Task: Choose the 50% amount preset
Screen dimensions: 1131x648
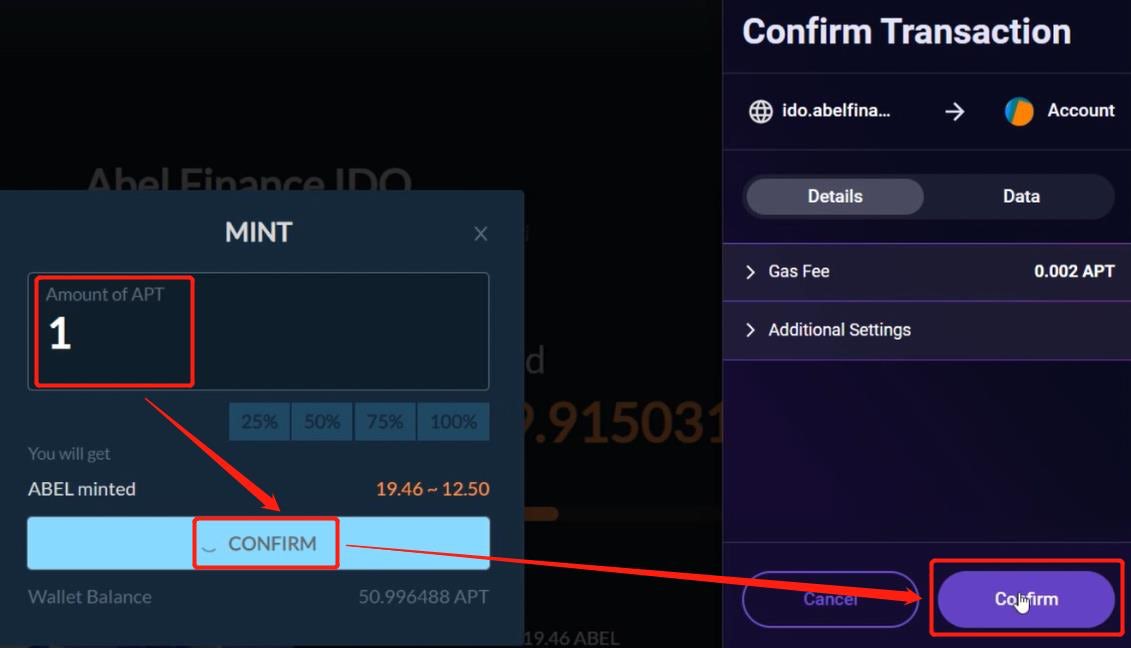Action: (322, 422)
